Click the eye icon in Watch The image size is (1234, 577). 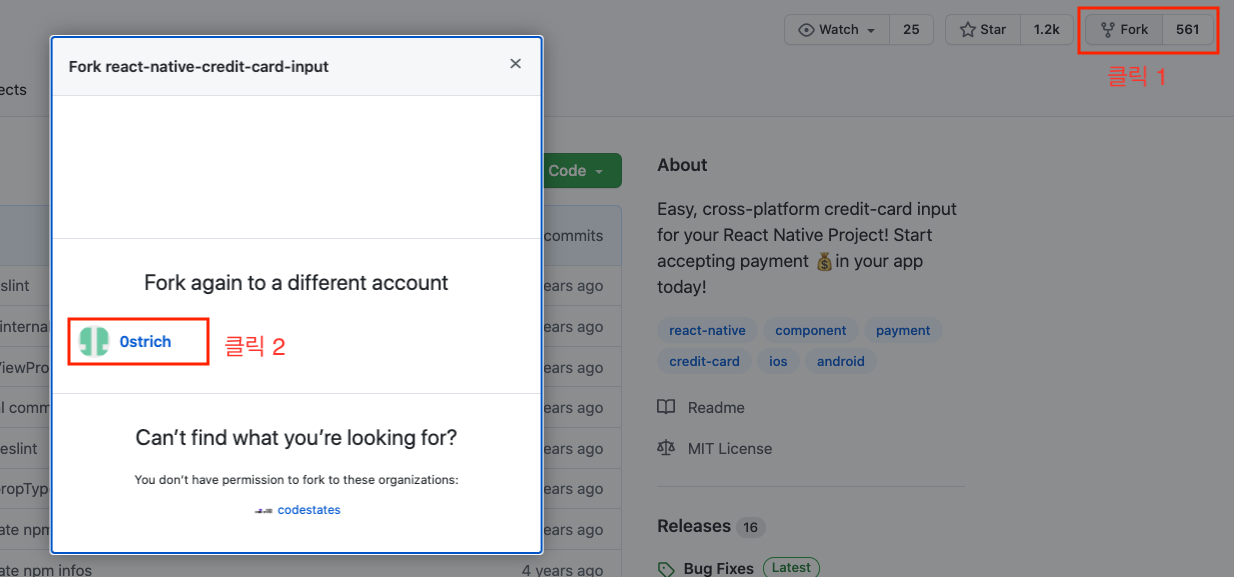coord(806,30)
